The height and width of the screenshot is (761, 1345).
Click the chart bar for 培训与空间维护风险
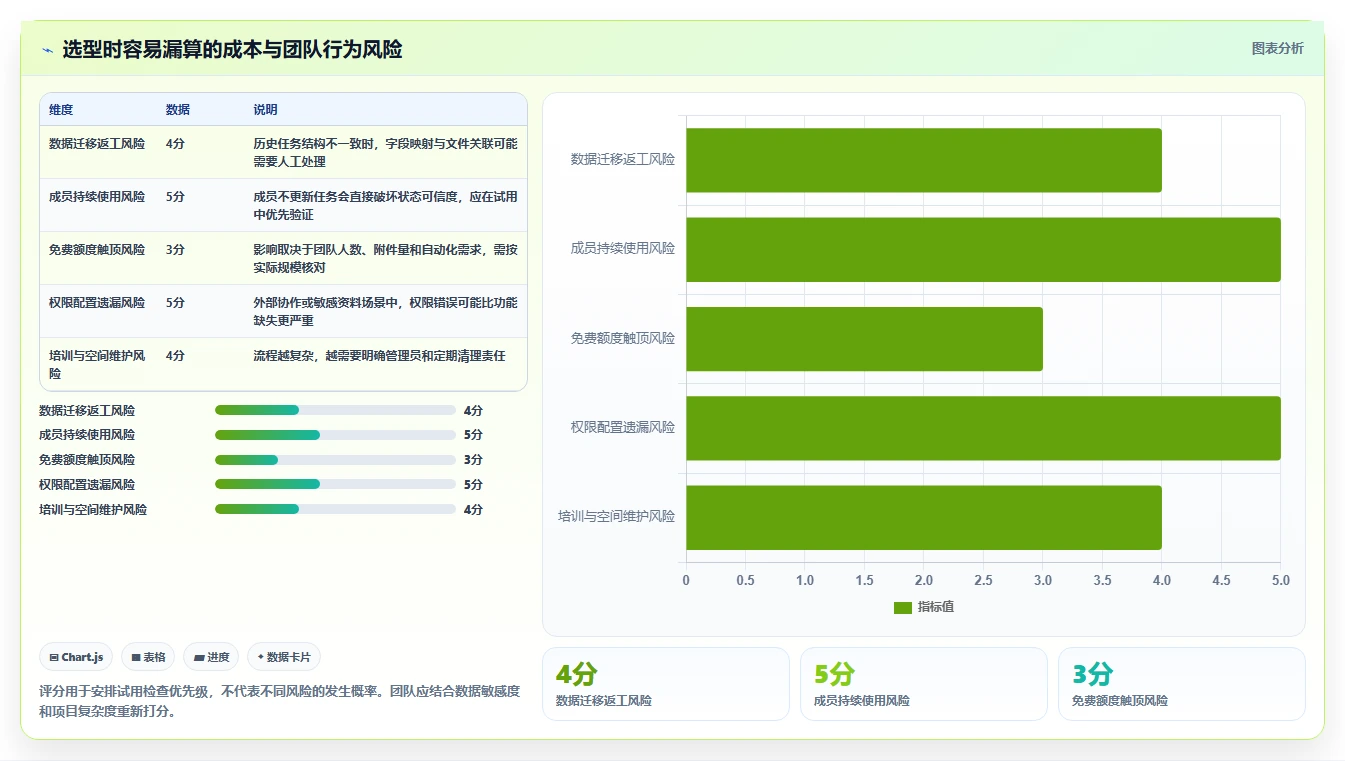924,517
